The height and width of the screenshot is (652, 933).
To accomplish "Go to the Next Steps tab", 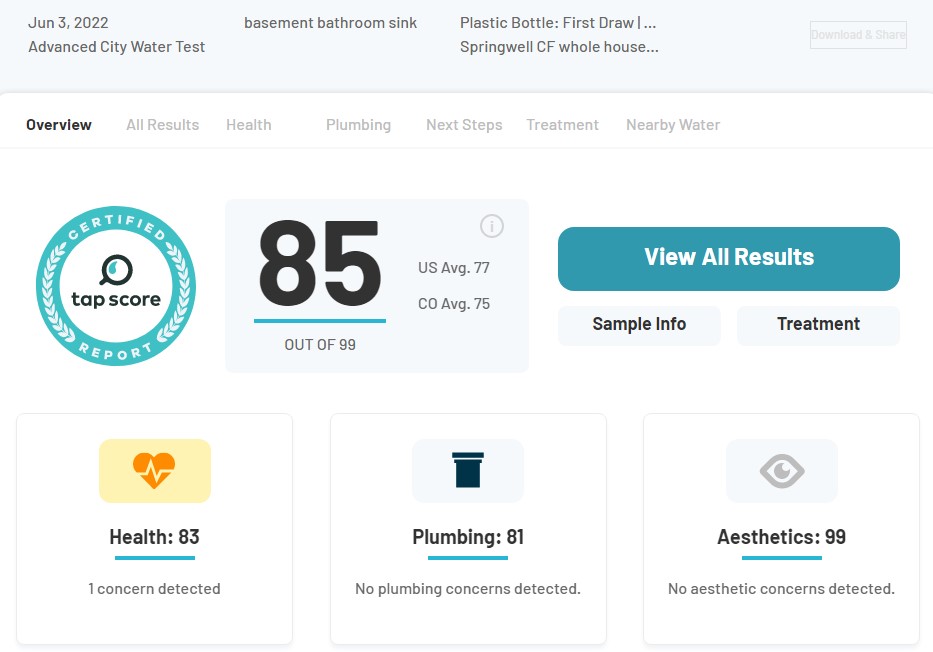I will click(464, 125).
